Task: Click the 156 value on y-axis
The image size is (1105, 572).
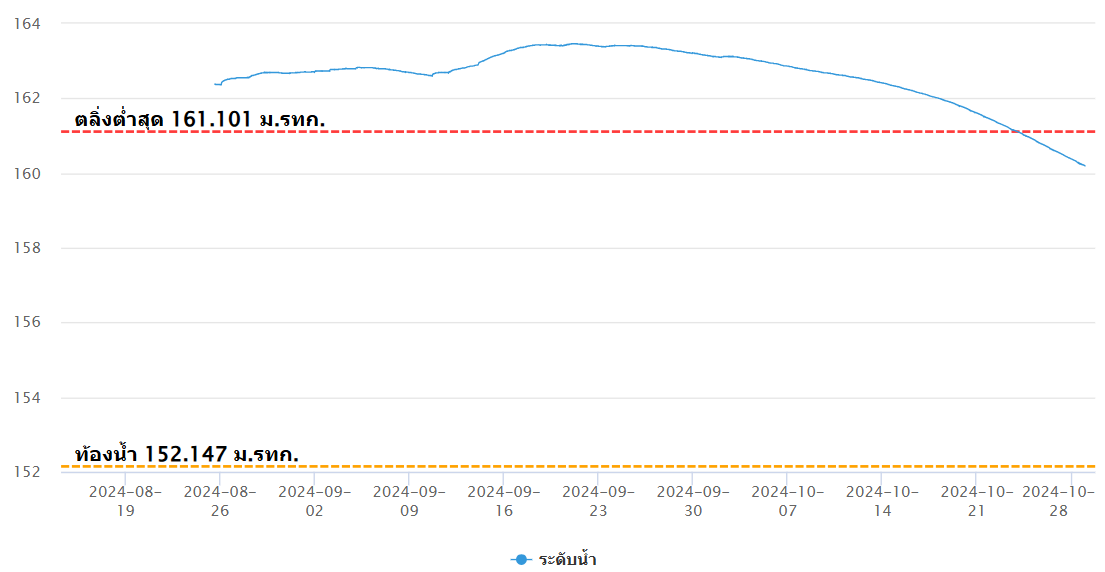Action: pos(27,323)
